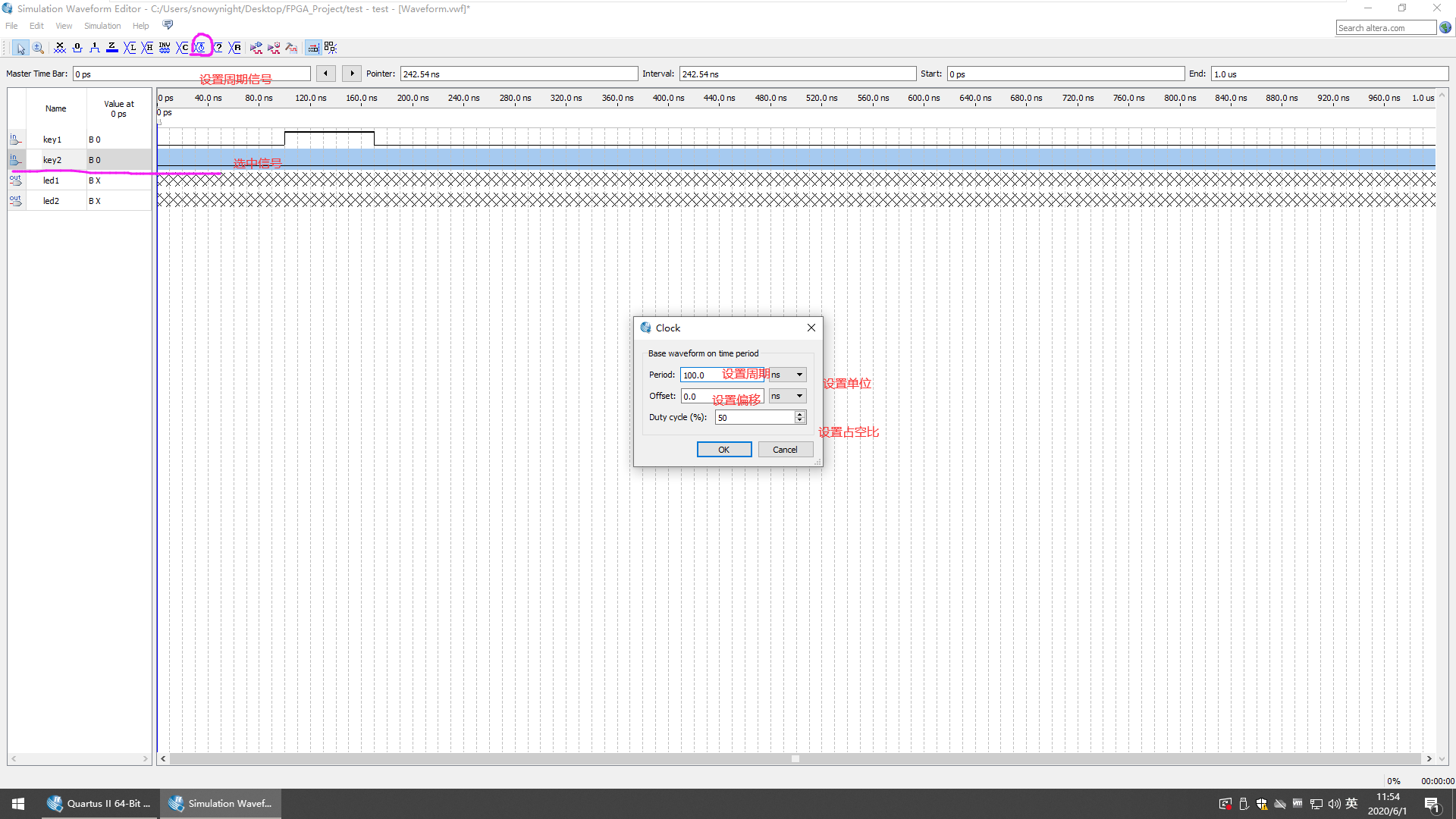Cancel the Clock dialog
Image resolution: width=1456 pixels, height=819 pixels.
click(x=785, y=450)
